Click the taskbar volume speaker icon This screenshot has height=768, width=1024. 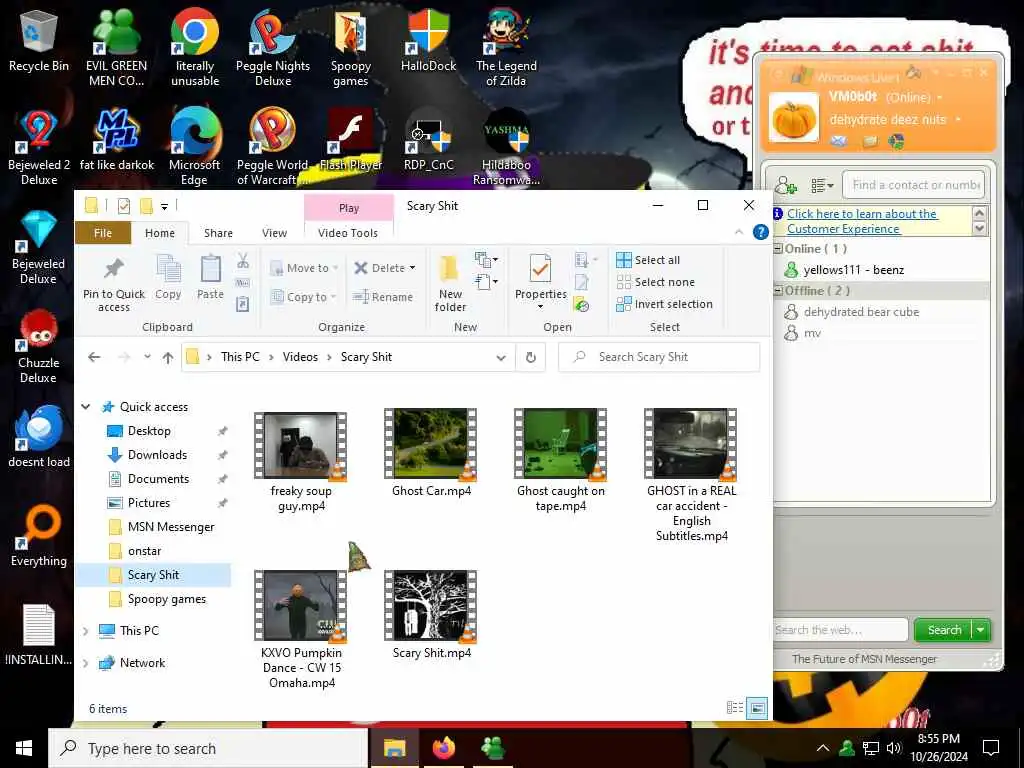pos(894,748)
